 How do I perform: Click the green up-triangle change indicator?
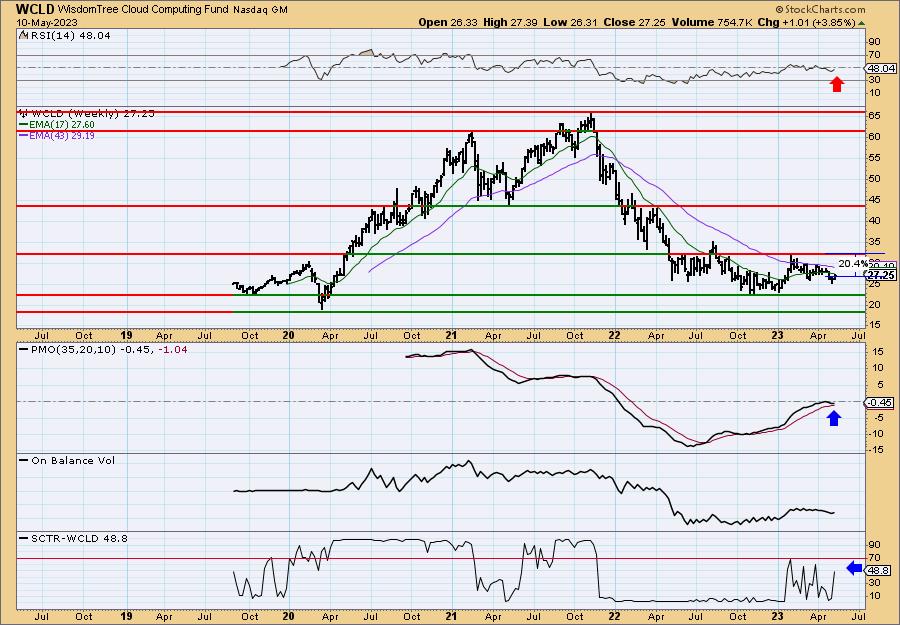coord(861,23)
